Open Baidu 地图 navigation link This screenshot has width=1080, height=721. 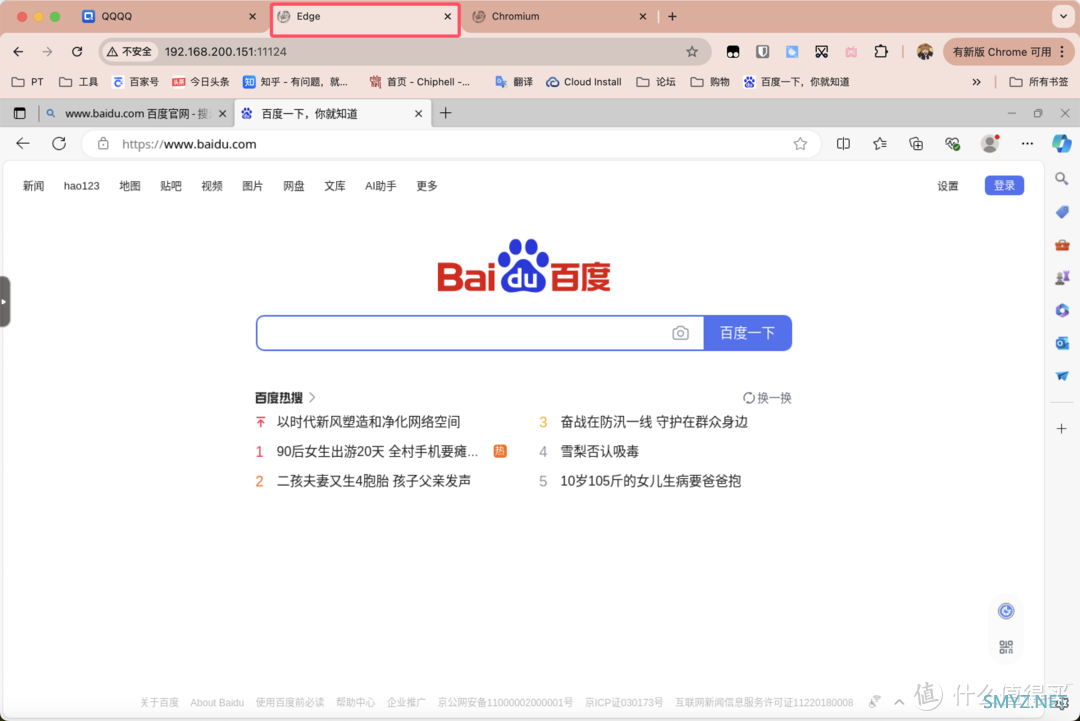pyautogui.click(x=129, y=186)
